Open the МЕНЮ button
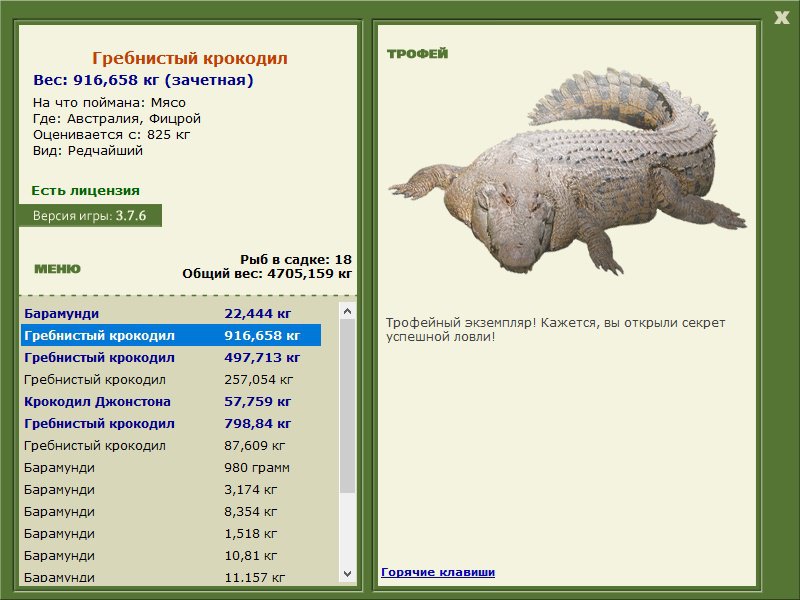800x600 pixels. coord(57,269)
